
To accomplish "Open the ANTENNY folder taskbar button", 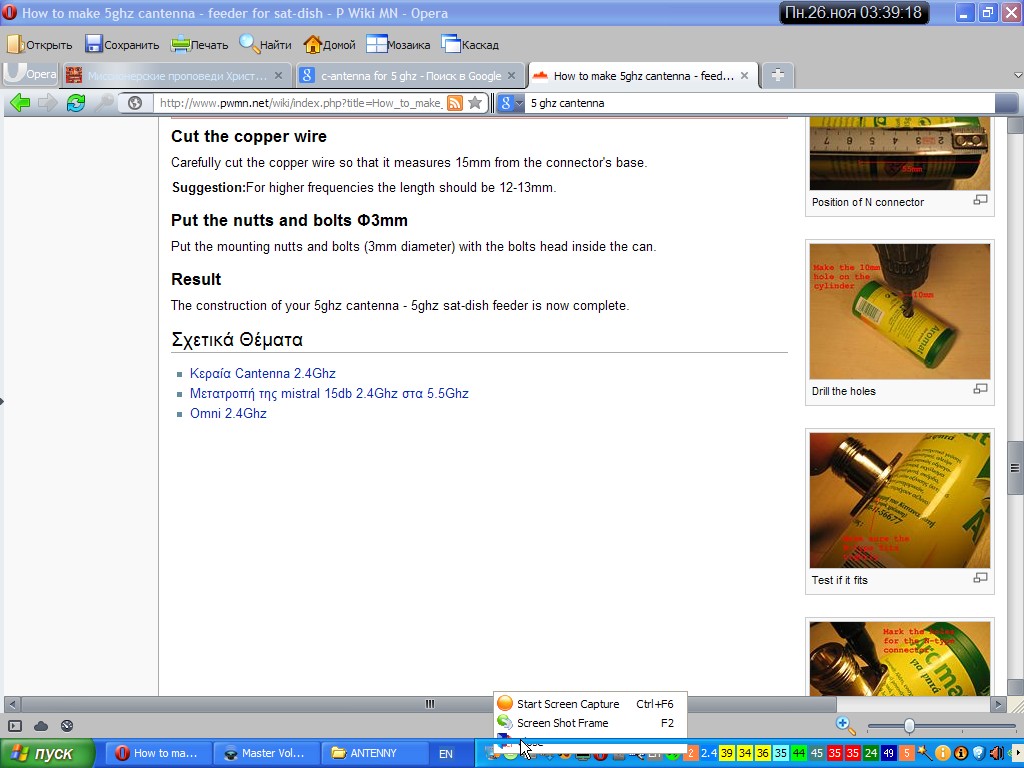I will pos(376,754).
